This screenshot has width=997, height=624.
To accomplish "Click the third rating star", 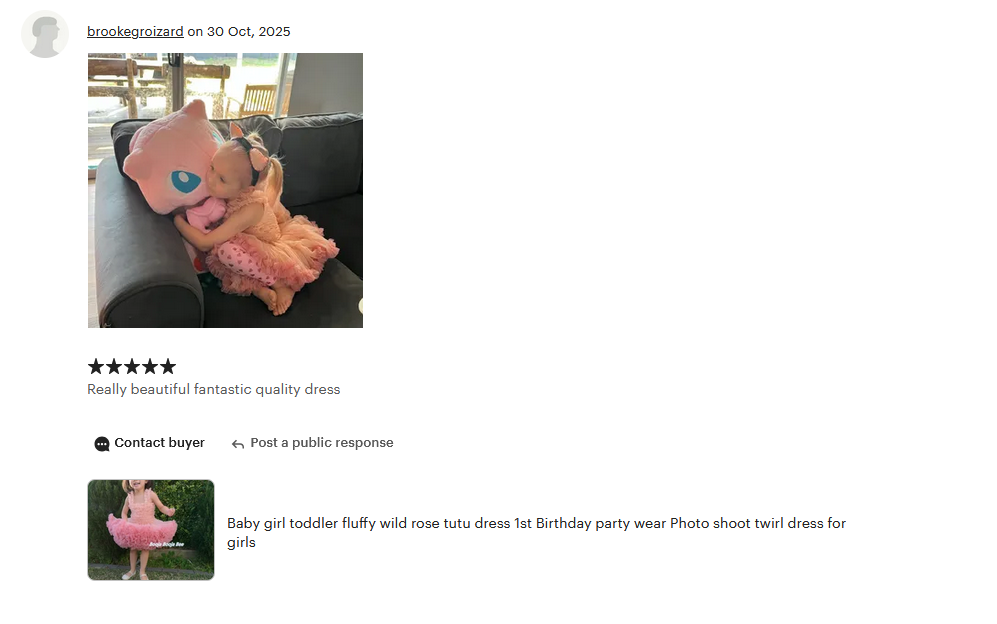I will 132,366.
